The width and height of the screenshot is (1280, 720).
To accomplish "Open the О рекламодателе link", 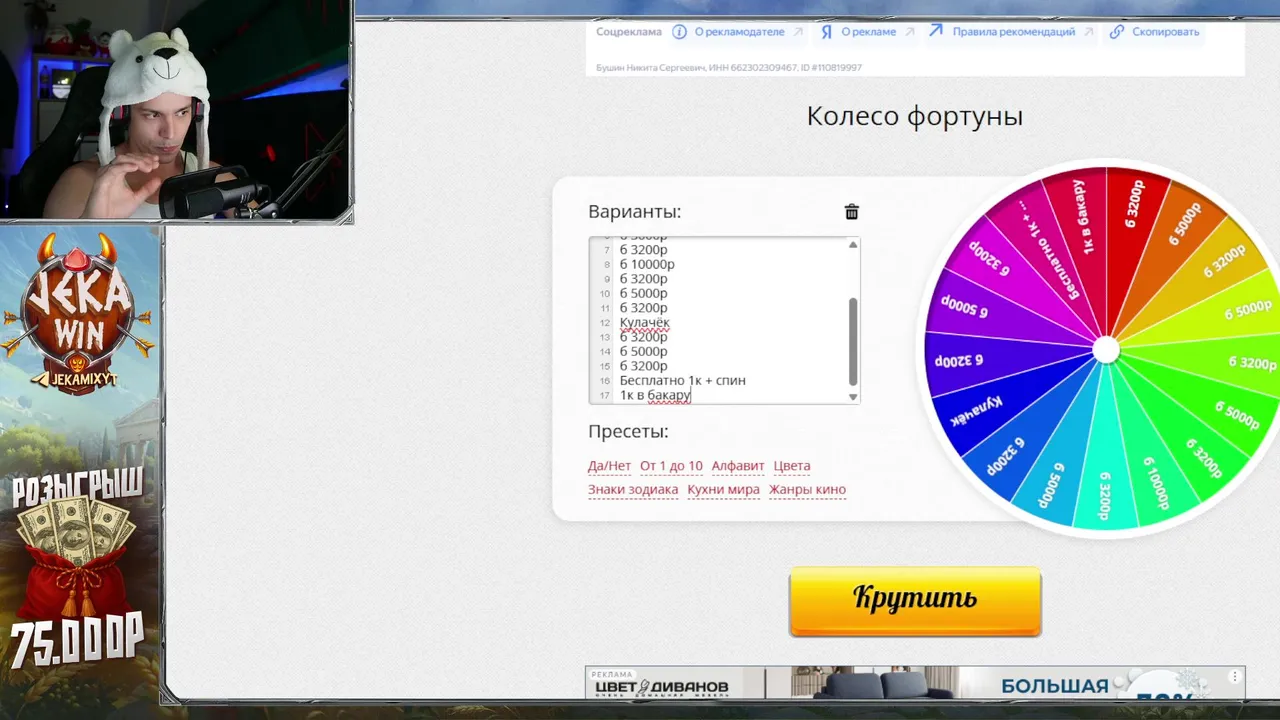I will coord(739,32).
